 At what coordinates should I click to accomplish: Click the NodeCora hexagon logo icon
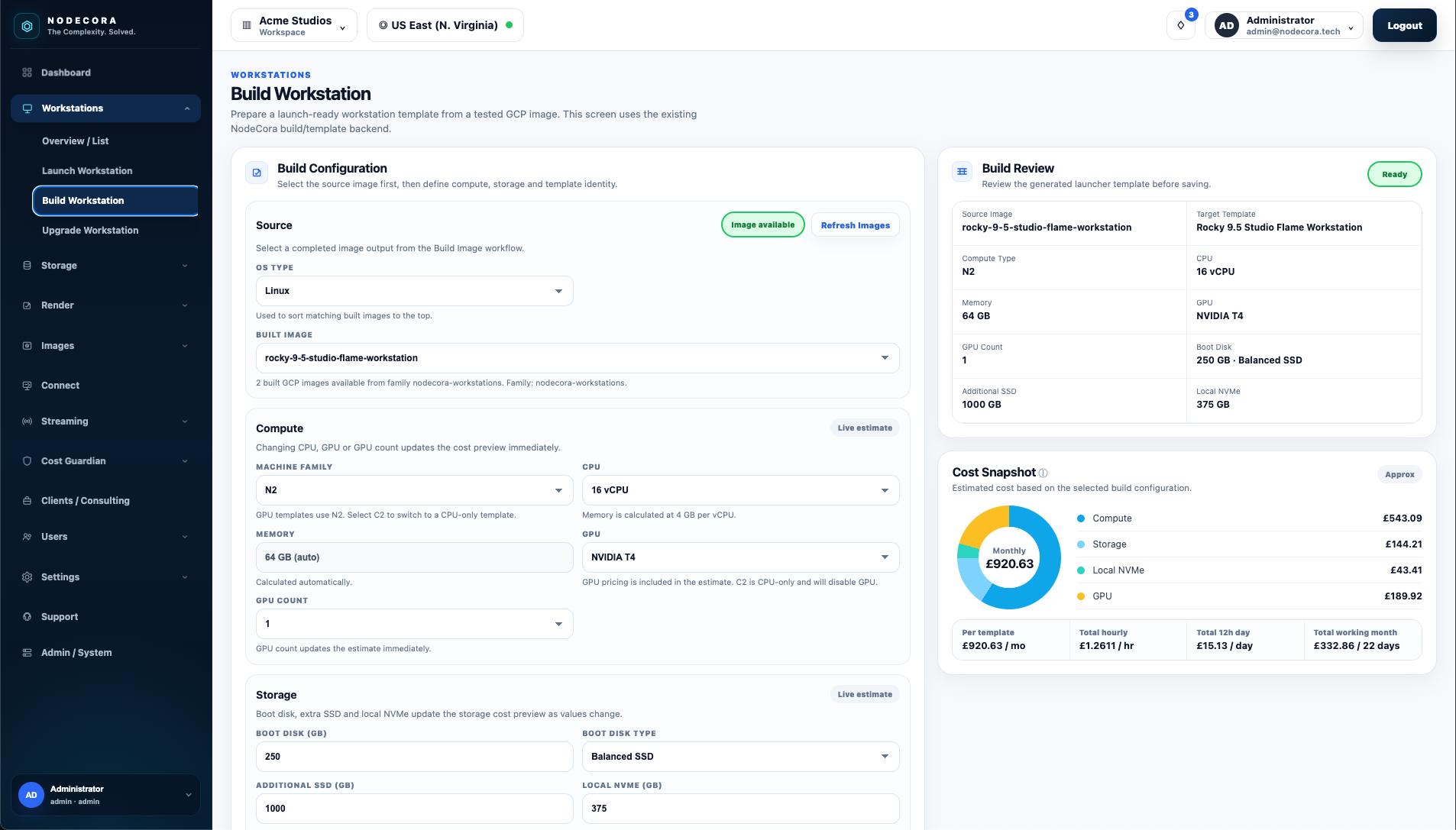point(27,26)
